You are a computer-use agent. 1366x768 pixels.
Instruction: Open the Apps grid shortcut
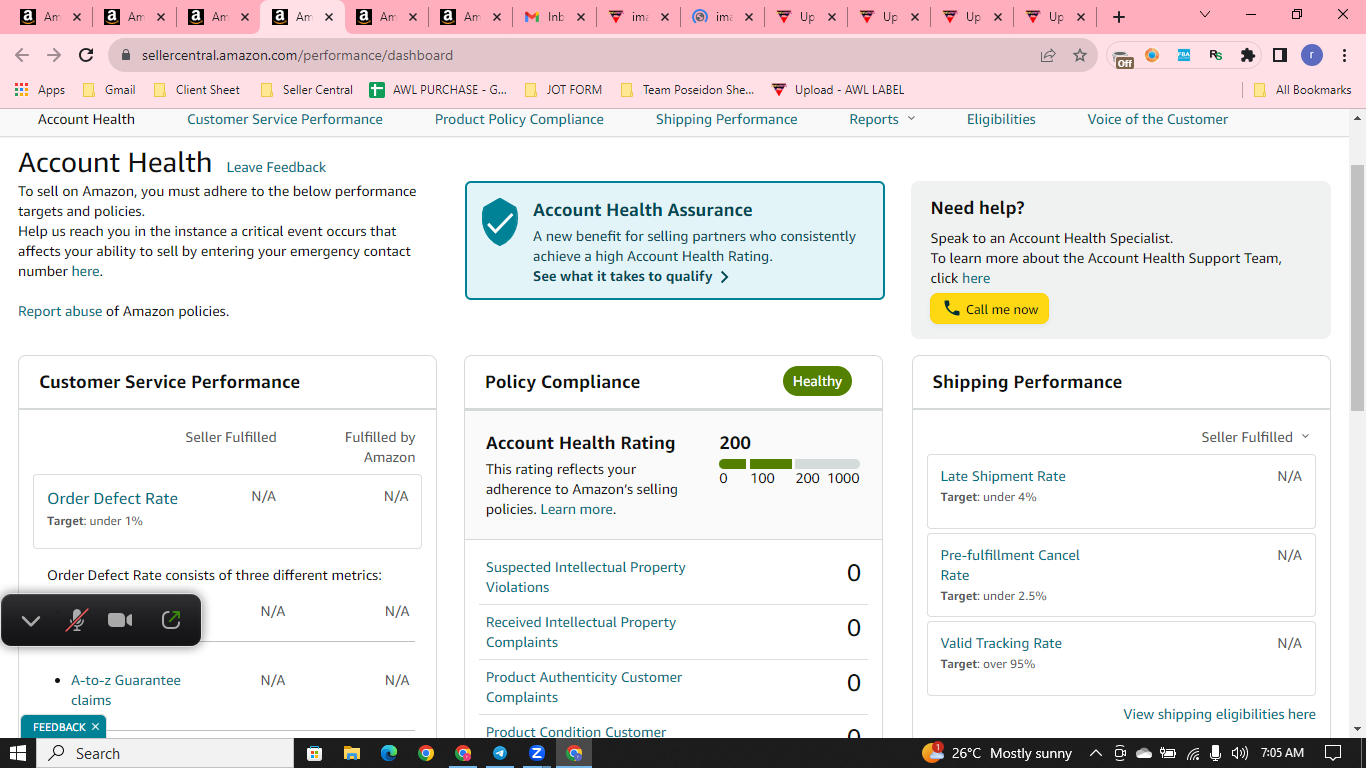point(40,89)
